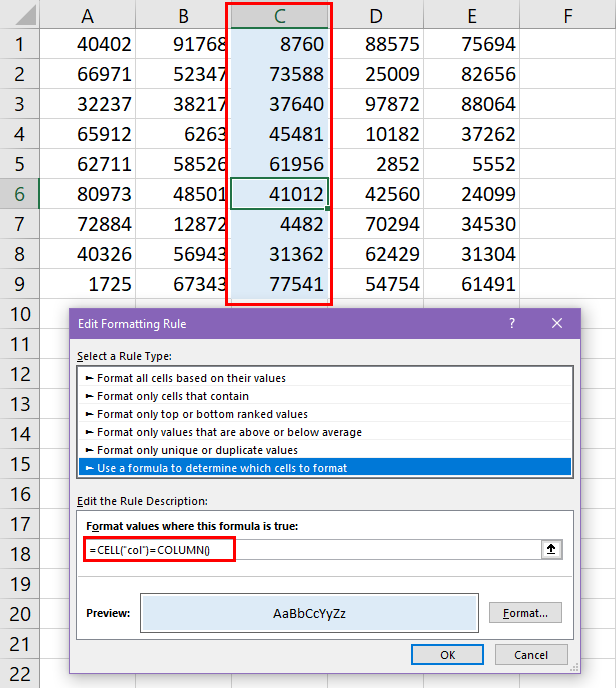Click cell containing 73588
Image resolution: width=616 pixels, height=688 pixels.
coord(279,74)
